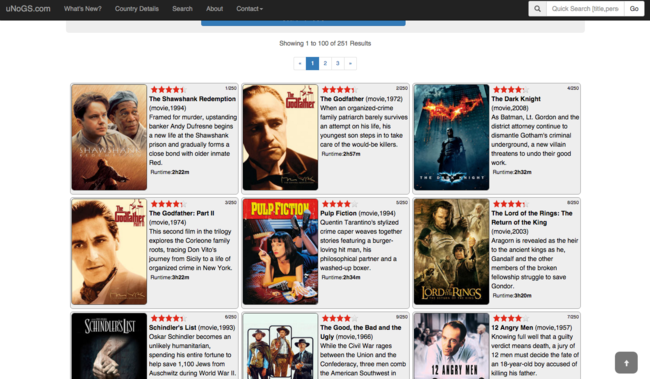Image resolution: width=650 pixels, height=379 pixels.
Task: Open the Lord of the Rings poster
Action: (x=451, y=252)
